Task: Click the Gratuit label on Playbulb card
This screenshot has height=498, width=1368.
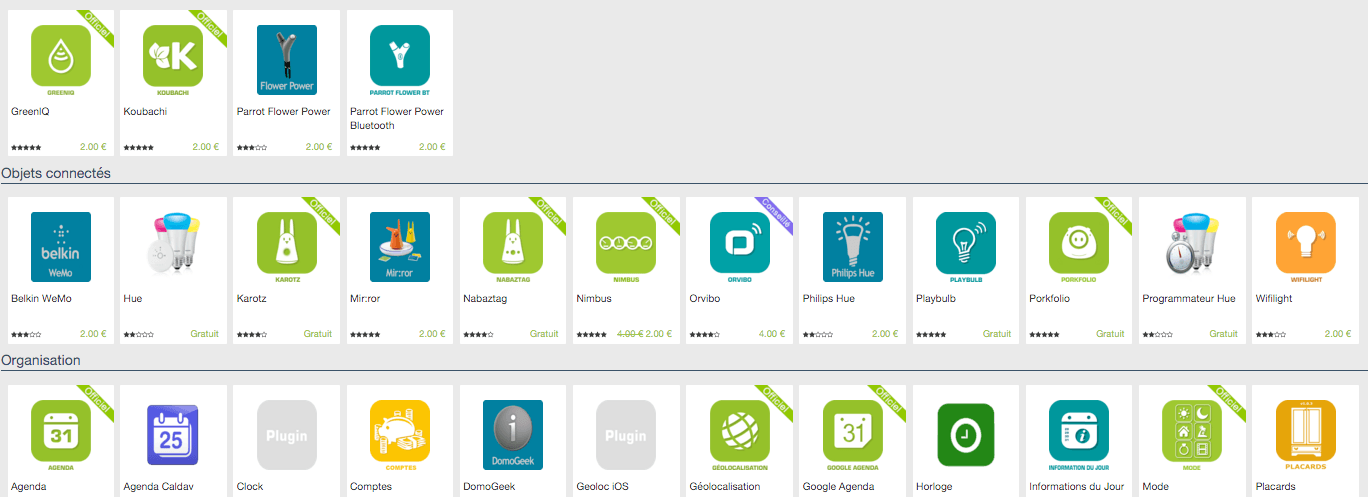Action: [997, 334]
